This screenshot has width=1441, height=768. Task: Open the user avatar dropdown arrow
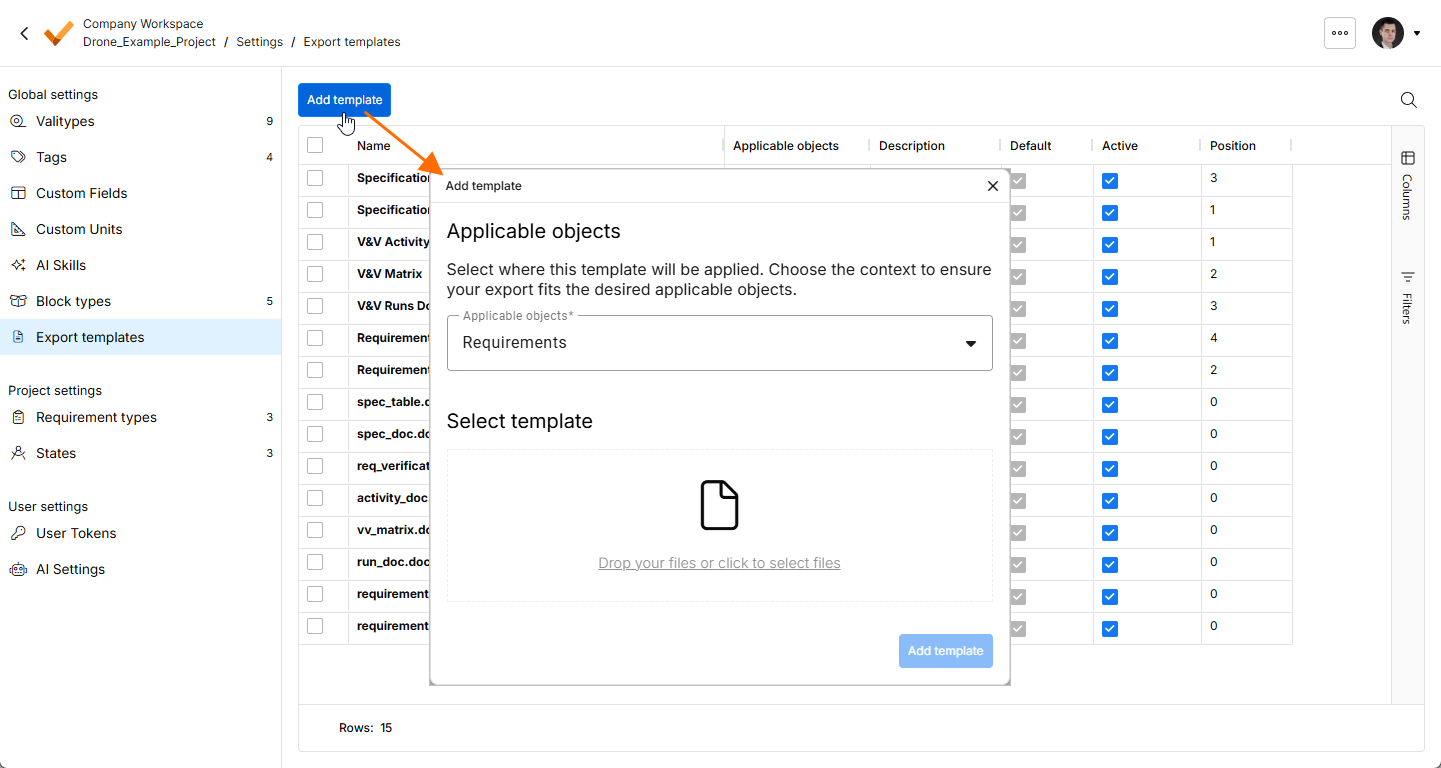[x=1417, y=33]
